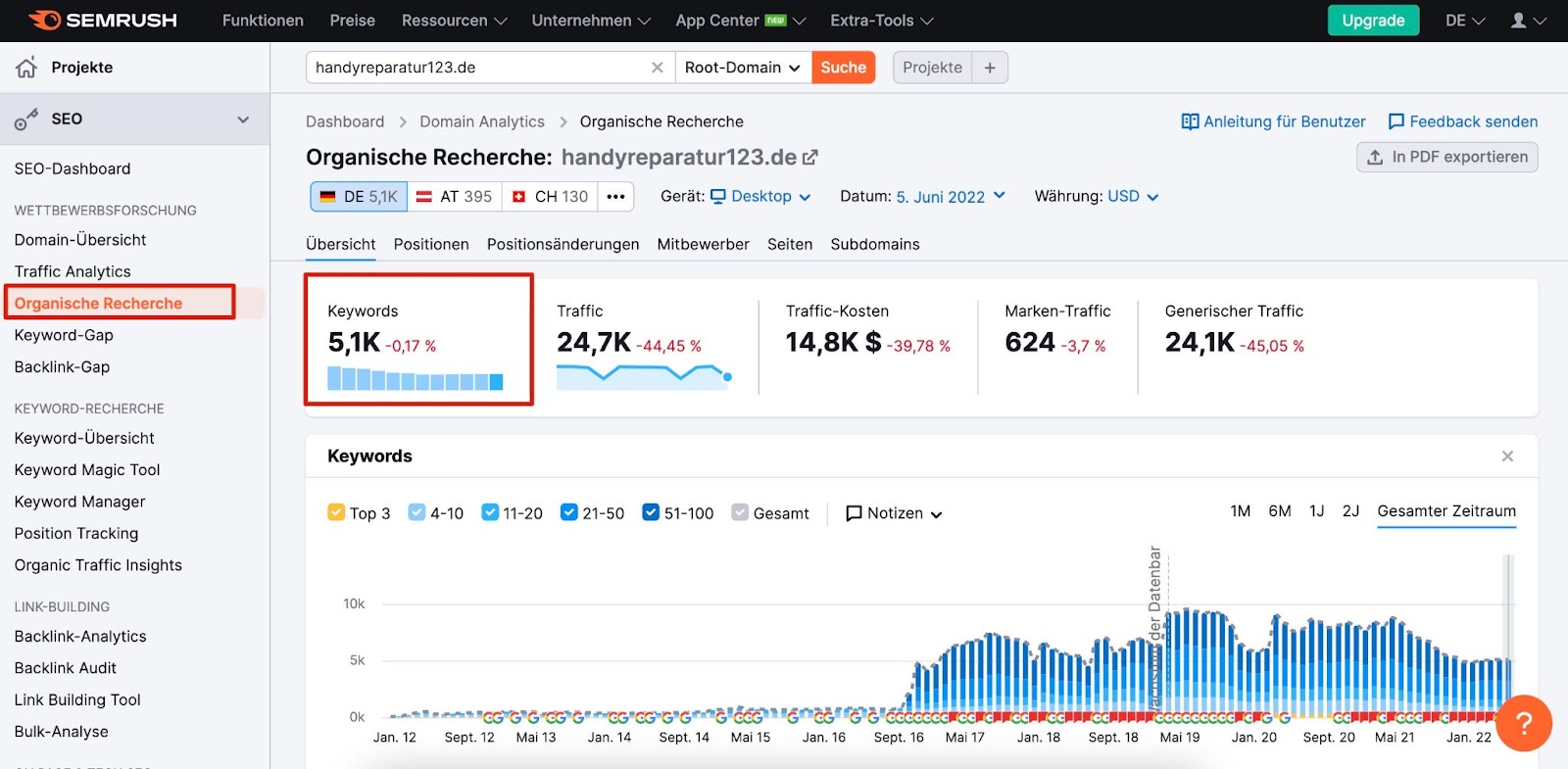This screenshot has width=1568, height=769.
Task: Set chart range to 1M
Action: [1241, 511]
